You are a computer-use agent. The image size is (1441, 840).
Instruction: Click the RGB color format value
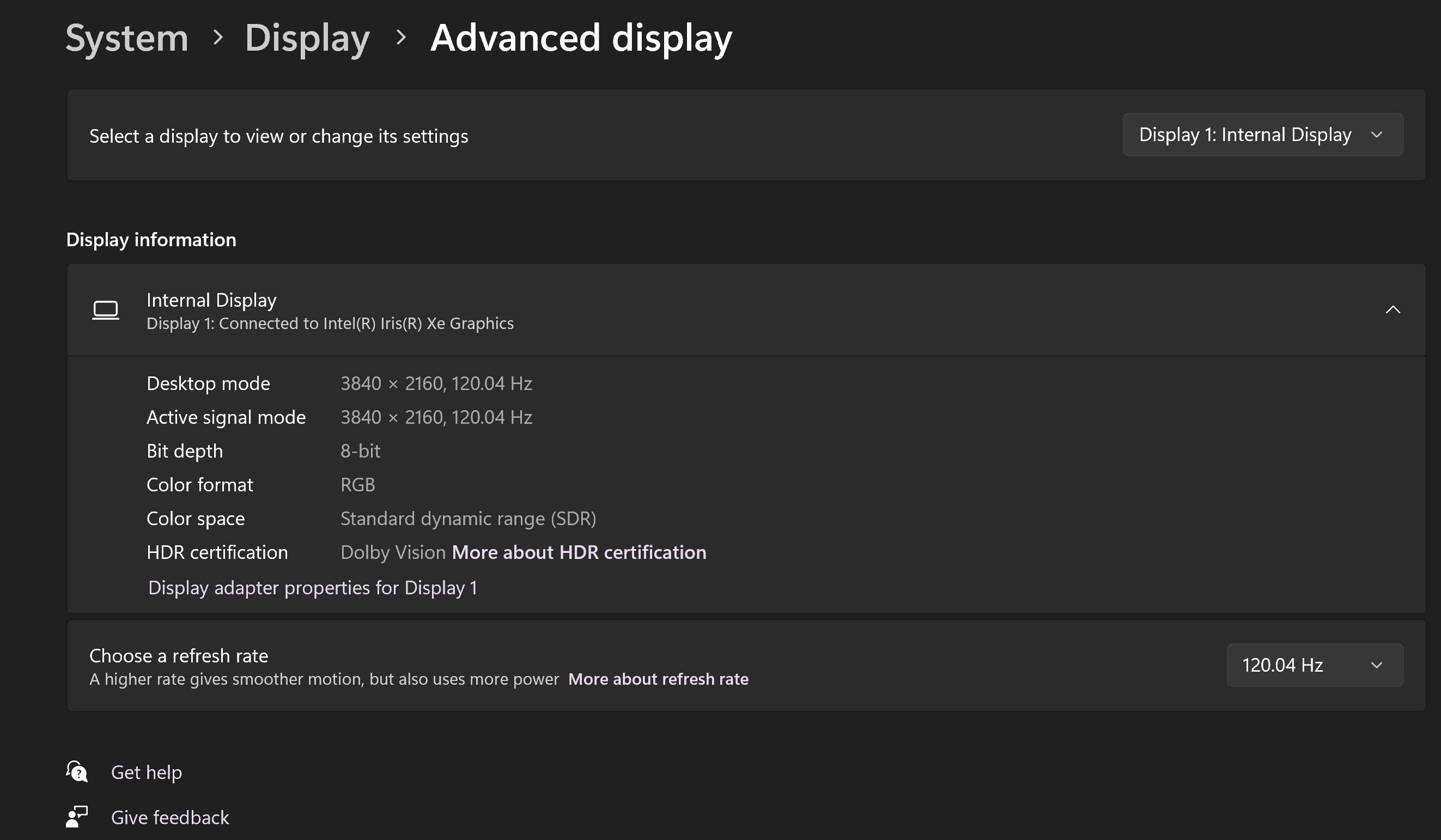click(357, 485)
